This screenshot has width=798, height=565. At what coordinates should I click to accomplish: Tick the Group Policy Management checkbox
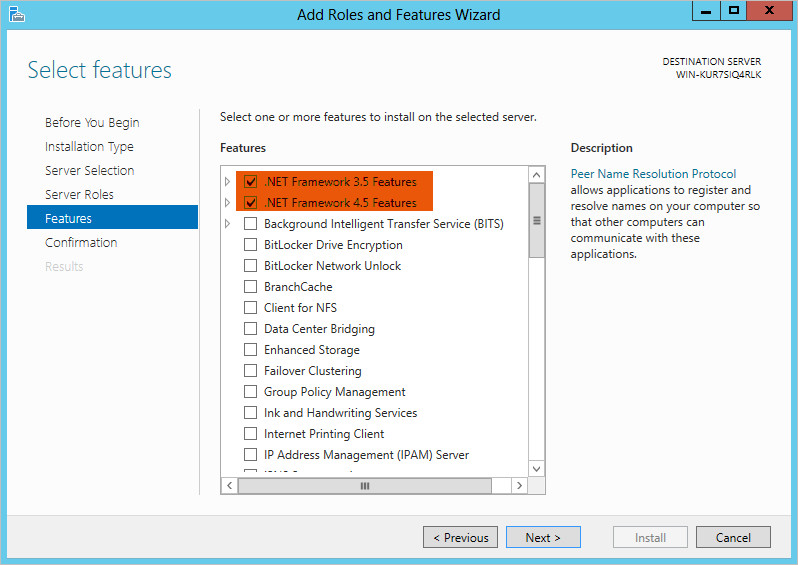coord(251,392)
